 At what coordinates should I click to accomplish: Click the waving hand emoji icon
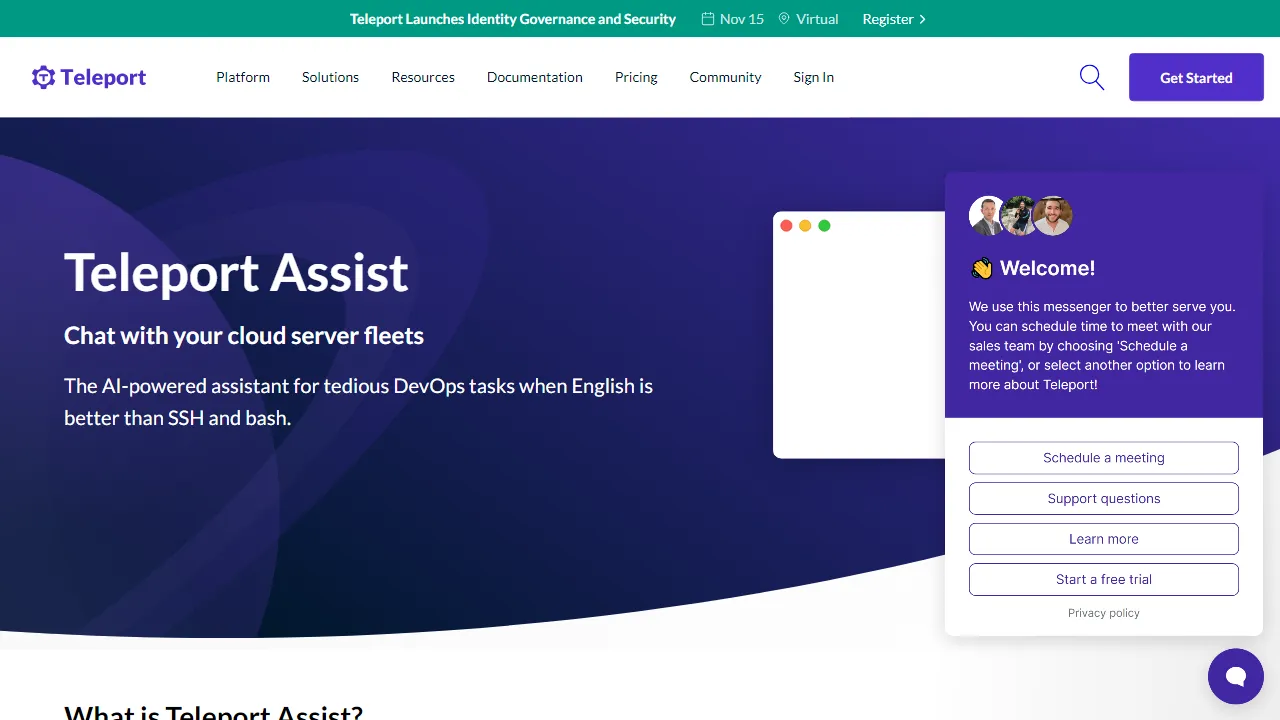[981, 268]
